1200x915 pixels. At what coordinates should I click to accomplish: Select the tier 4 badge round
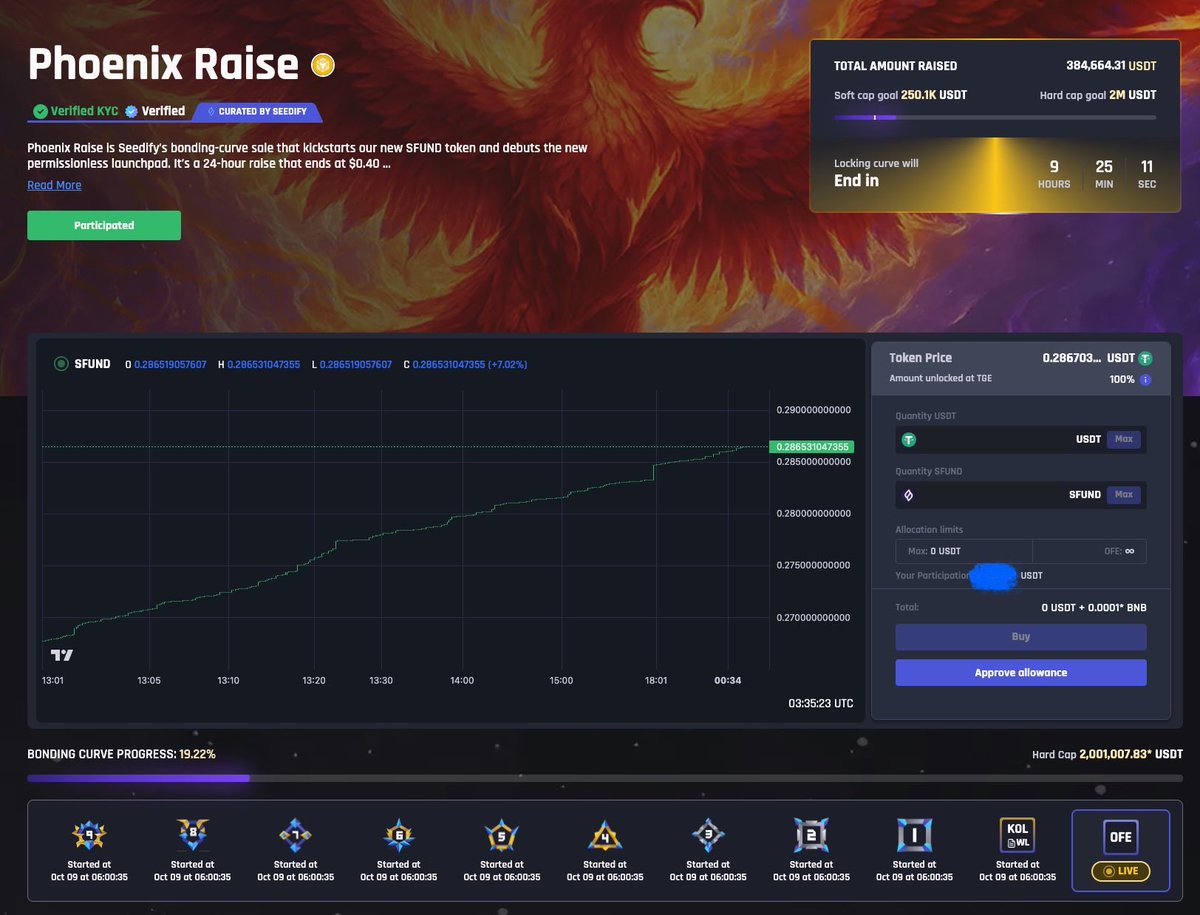pyautogui.click(x=604, y=834)
